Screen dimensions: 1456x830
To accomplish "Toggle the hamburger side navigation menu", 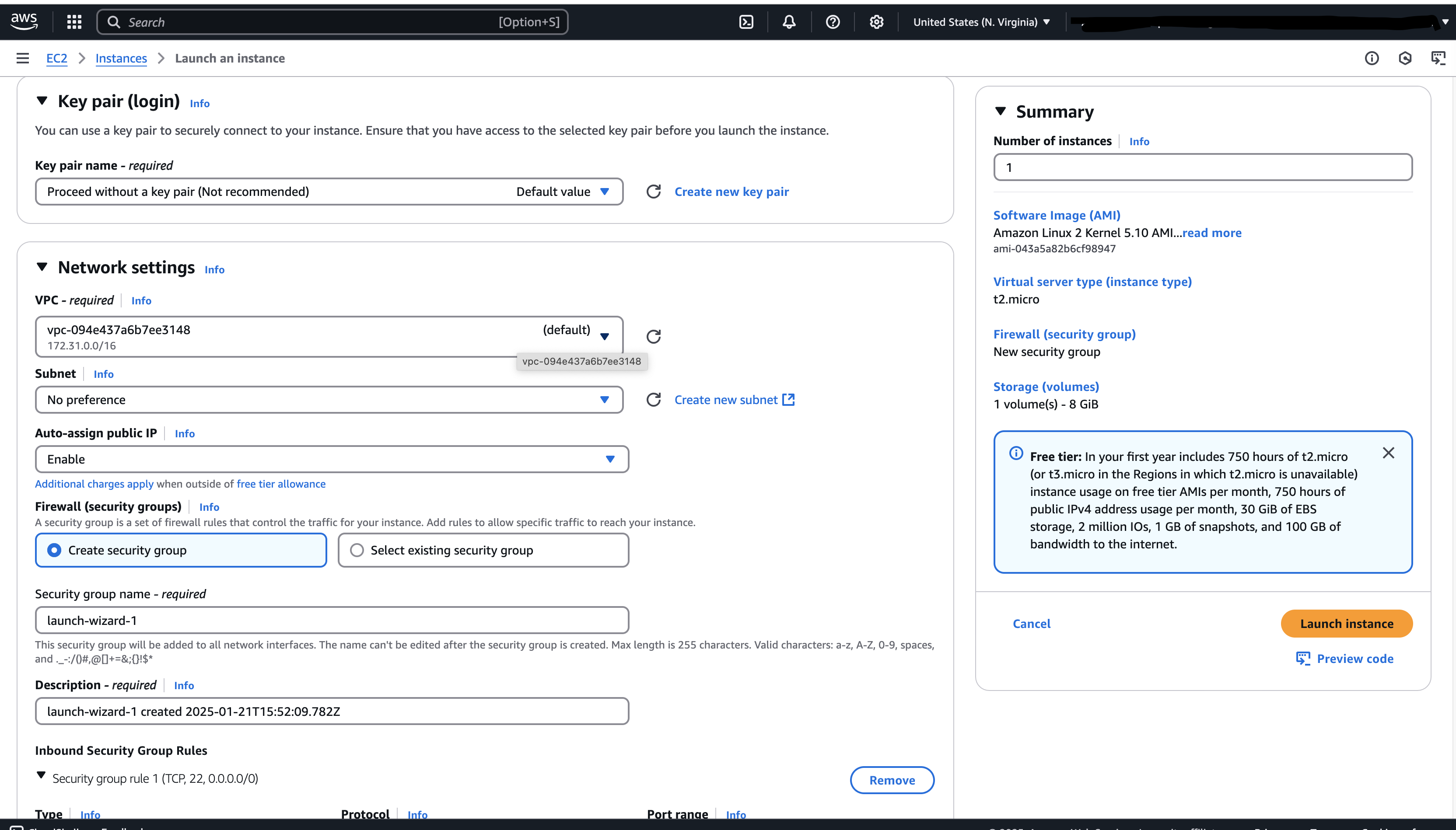I will (x=23, y=58).
